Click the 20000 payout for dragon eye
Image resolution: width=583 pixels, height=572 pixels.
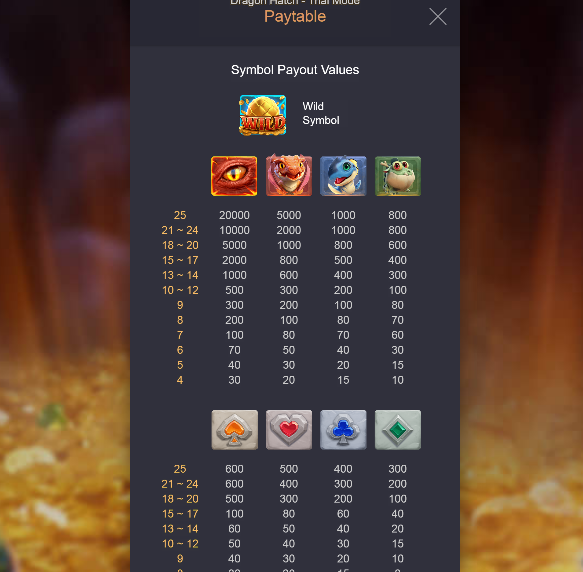click(234, 215)
